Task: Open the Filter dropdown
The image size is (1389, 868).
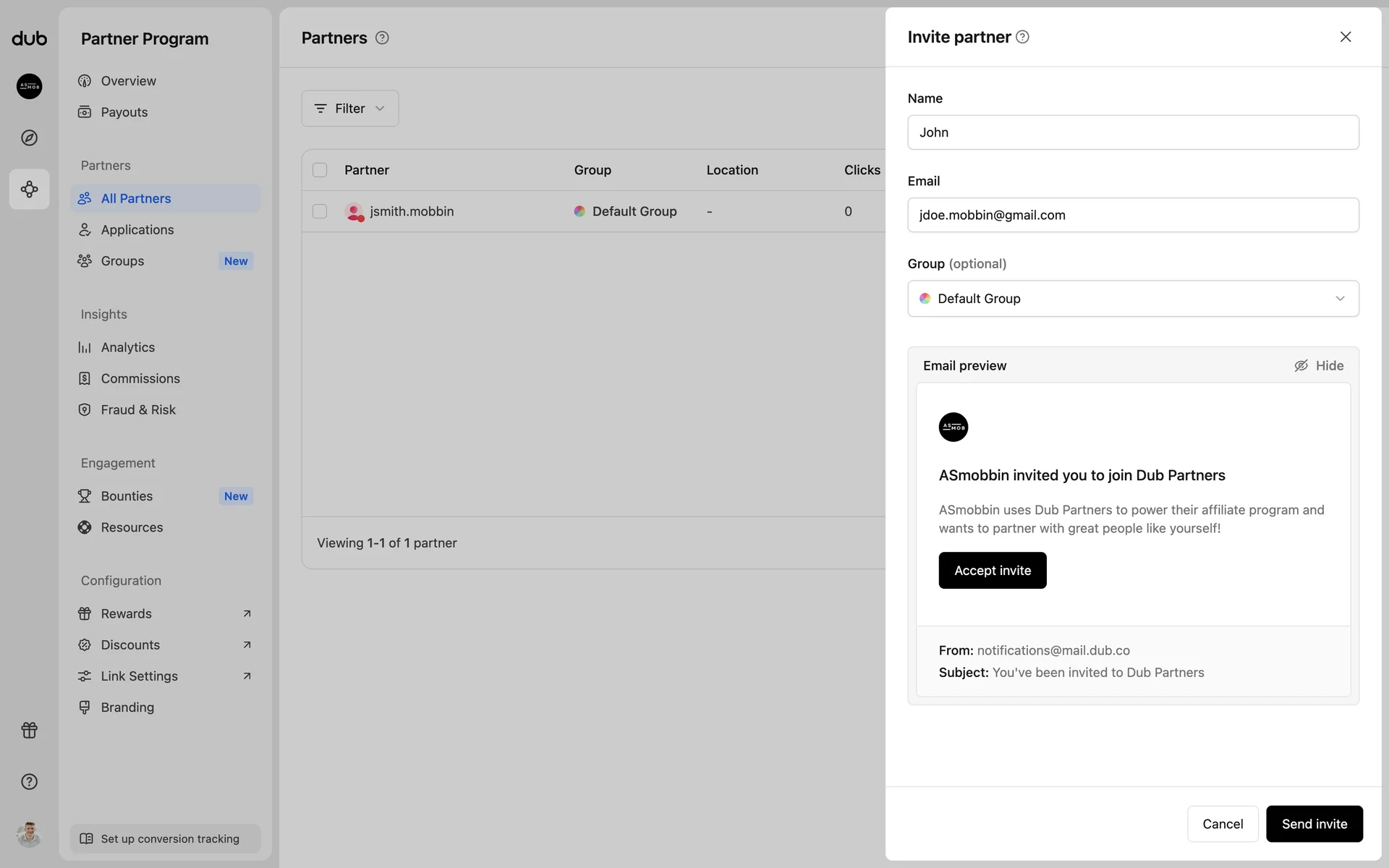Action: (350, 109)
